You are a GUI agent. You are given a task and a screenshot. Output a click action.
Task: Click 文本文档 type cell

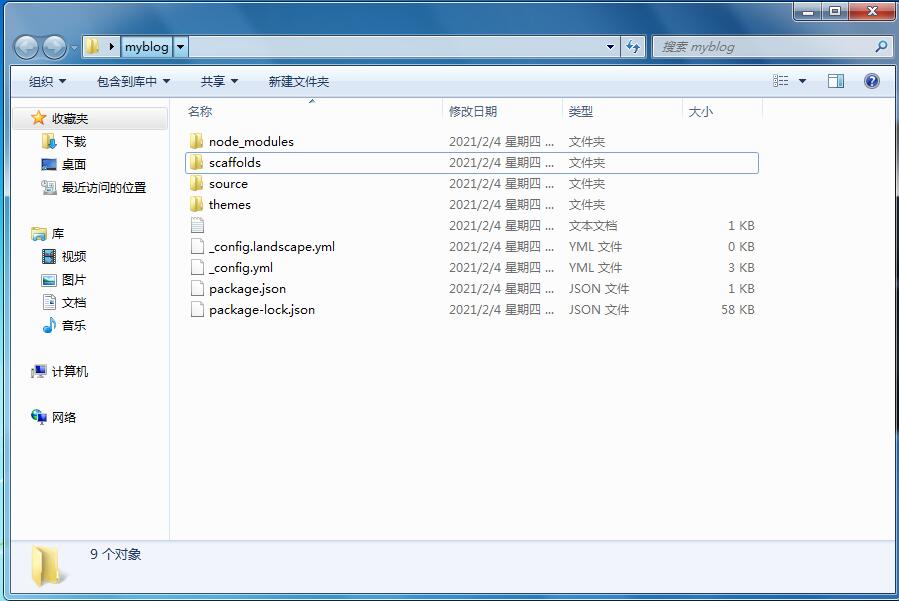tap(593, 225)
